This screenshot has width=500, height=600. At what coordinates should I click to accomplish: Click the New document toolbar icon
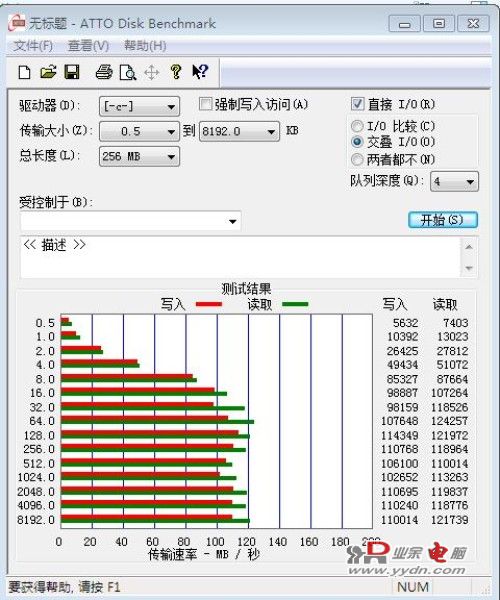point(25,72)
